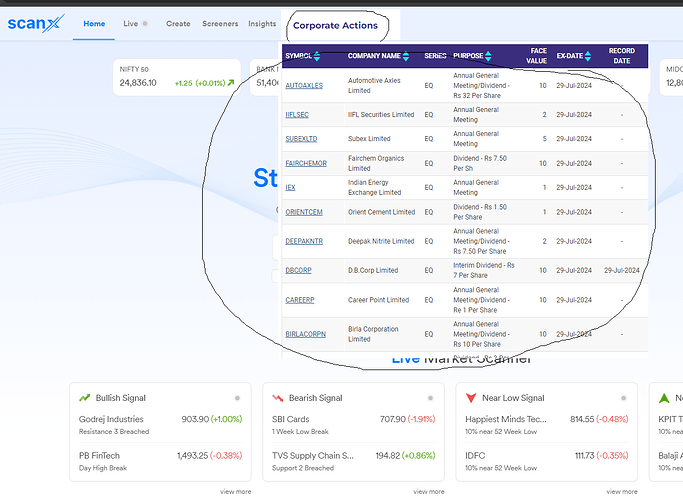Open the SUBEXLTD symbol link
Image resolution: width=683 pixels, height=500 pixels.
click(x=301, y=139)
